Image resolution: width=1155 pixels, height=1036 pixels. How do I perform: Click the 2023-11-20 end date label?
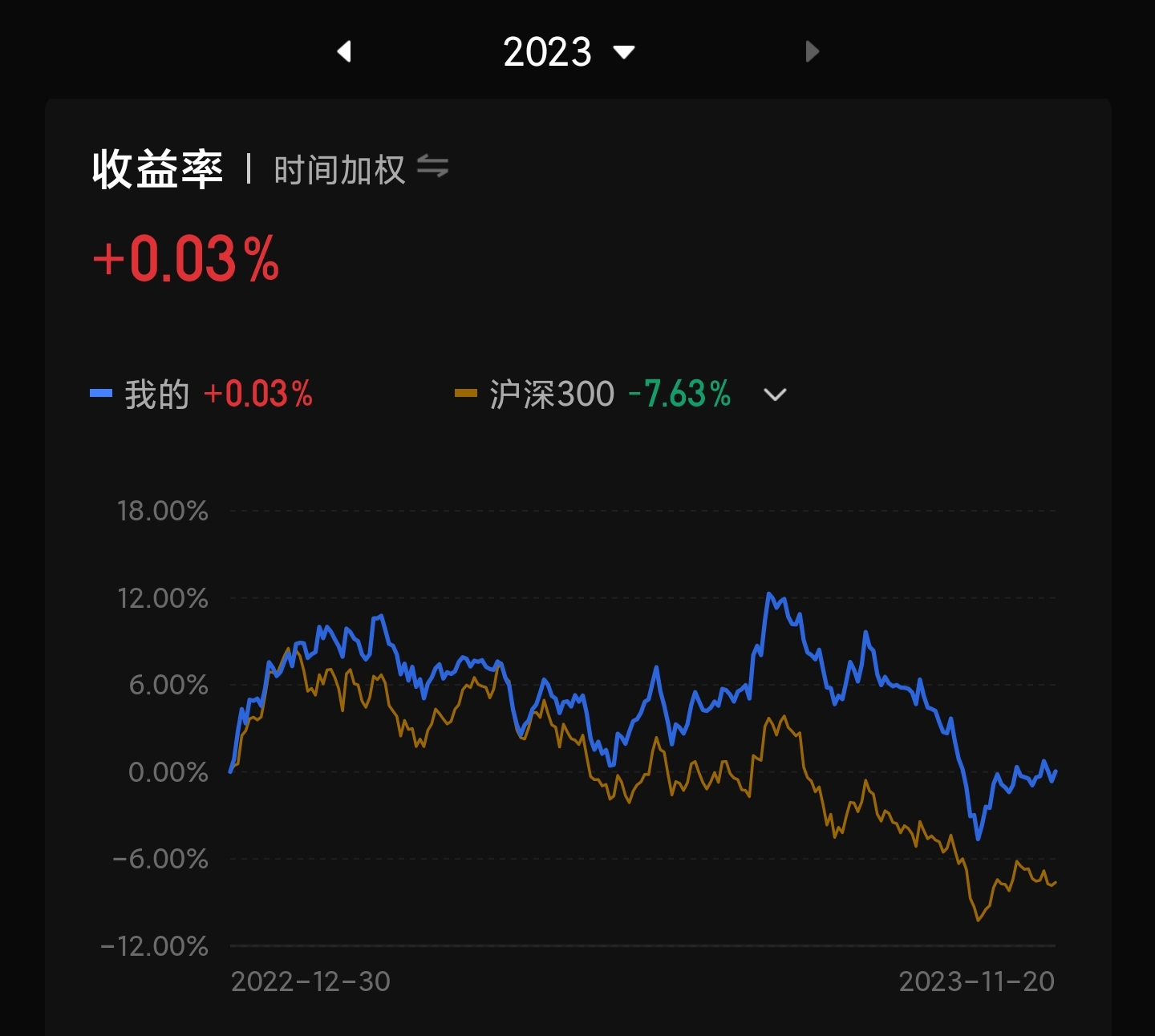976,981
